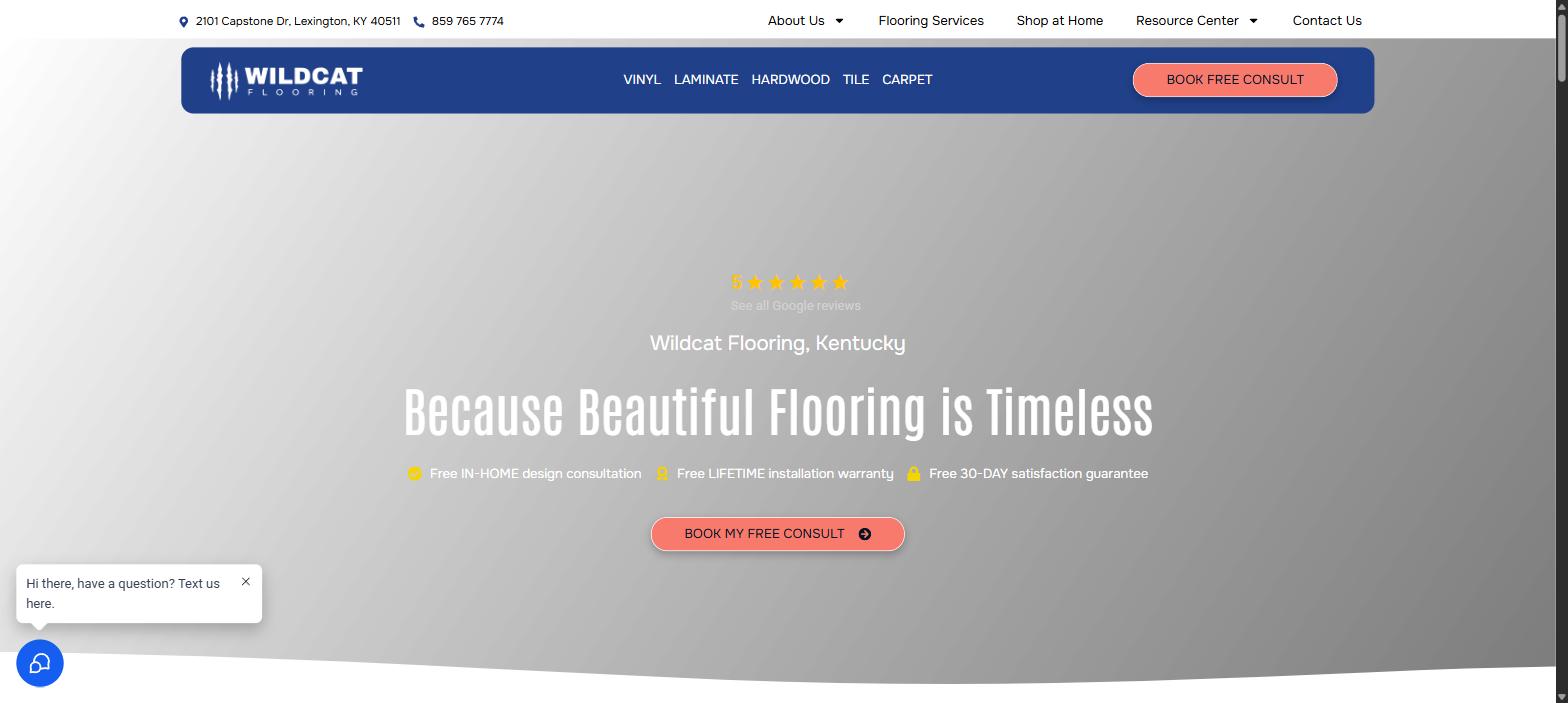This screenshot has height=703, width=1568.
Task: Select the Laminate flooring category
Action: [706, 79]
